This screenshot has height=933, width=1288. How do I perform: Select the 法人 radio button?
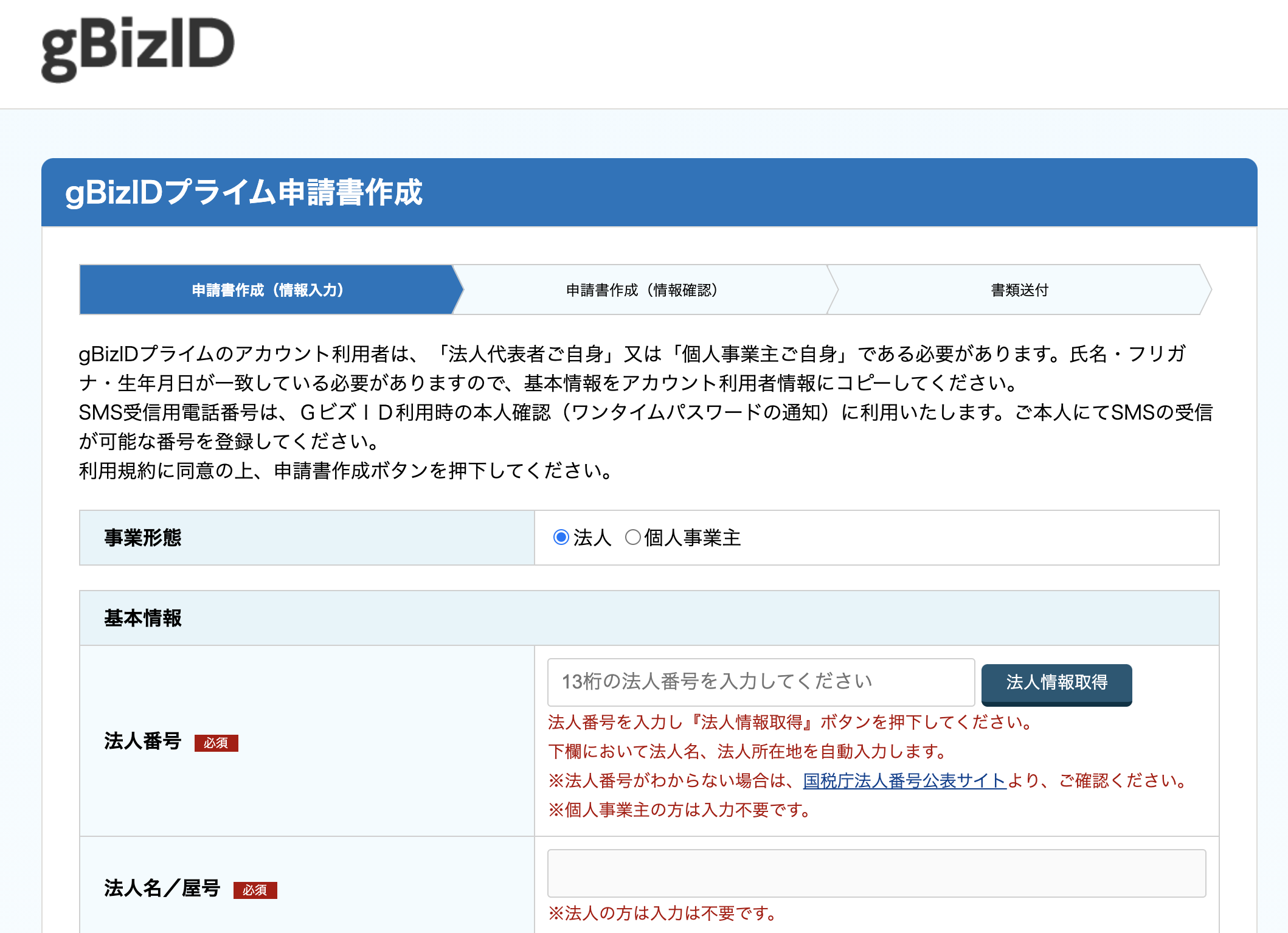[561, 538]
